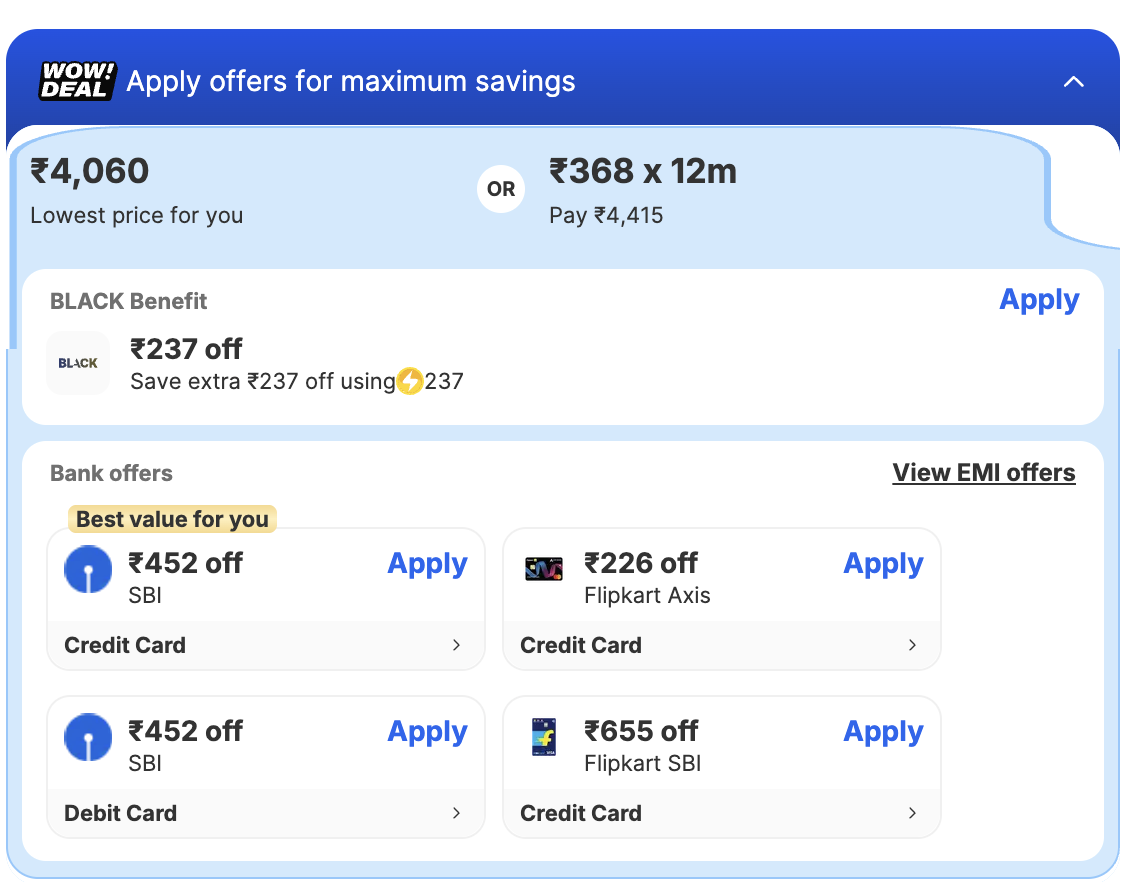Click the Flipkart SBI card image
The image size is (1140, 882).
[x=544, y=738]
